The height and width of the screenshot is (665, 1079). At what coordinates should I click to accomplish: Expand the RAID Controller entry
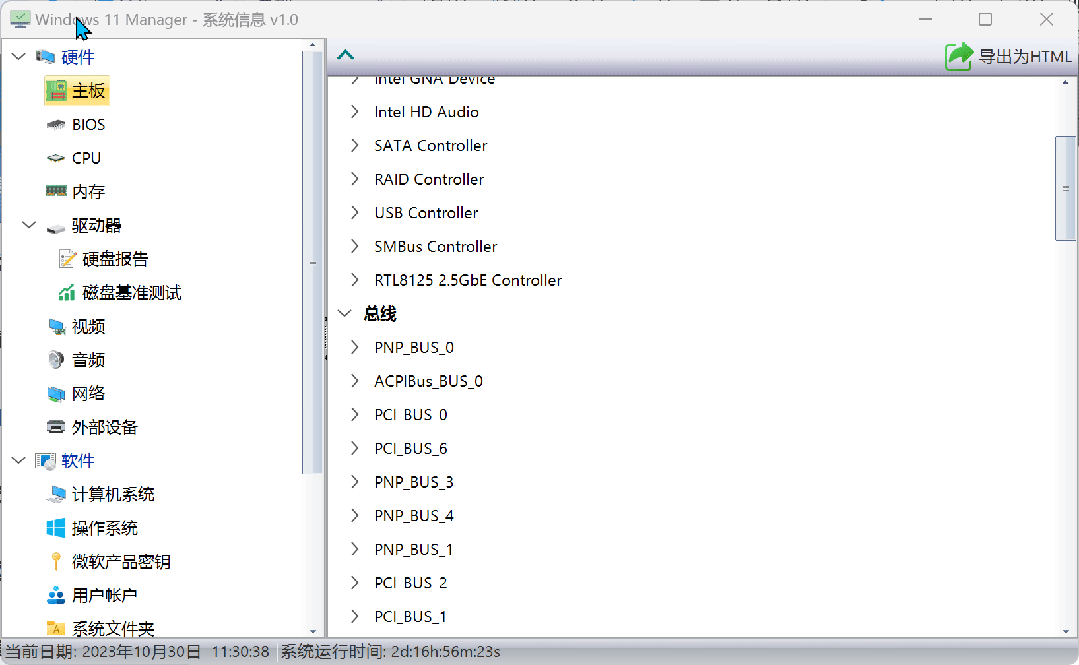pos(354,179)
